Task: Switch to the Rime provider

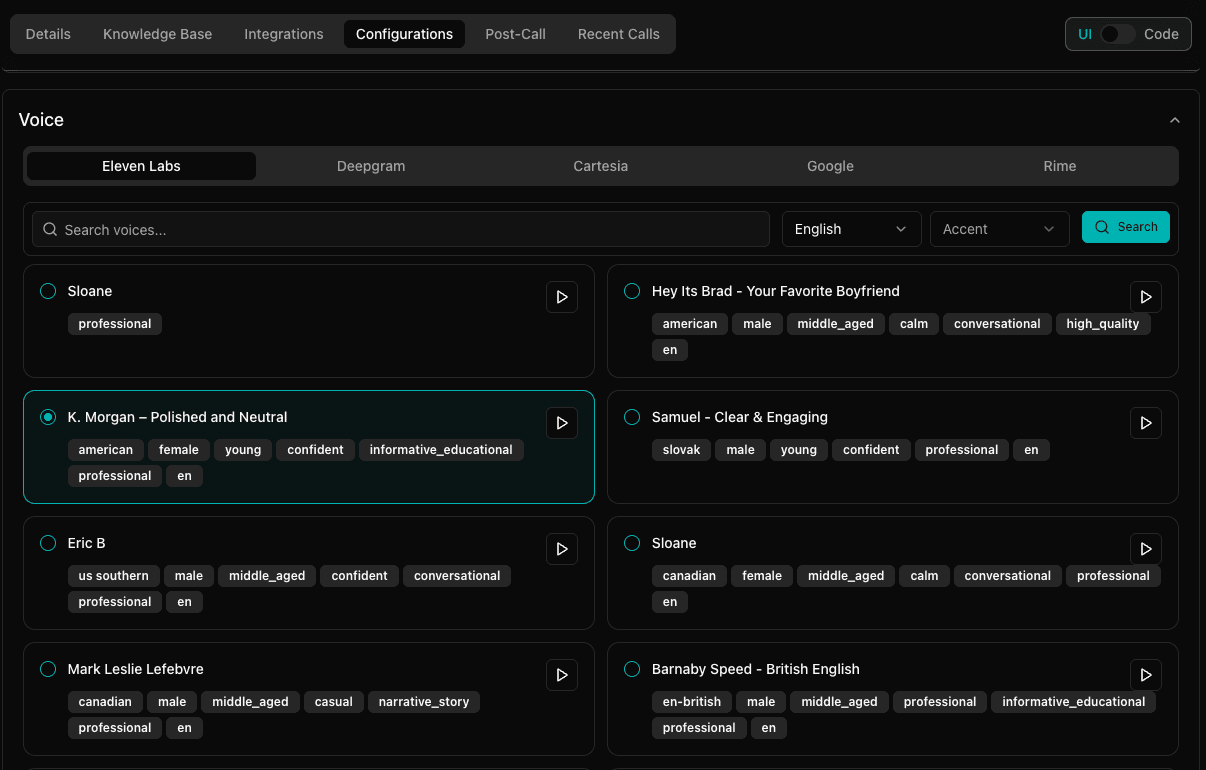Action: click(1059, 166)
